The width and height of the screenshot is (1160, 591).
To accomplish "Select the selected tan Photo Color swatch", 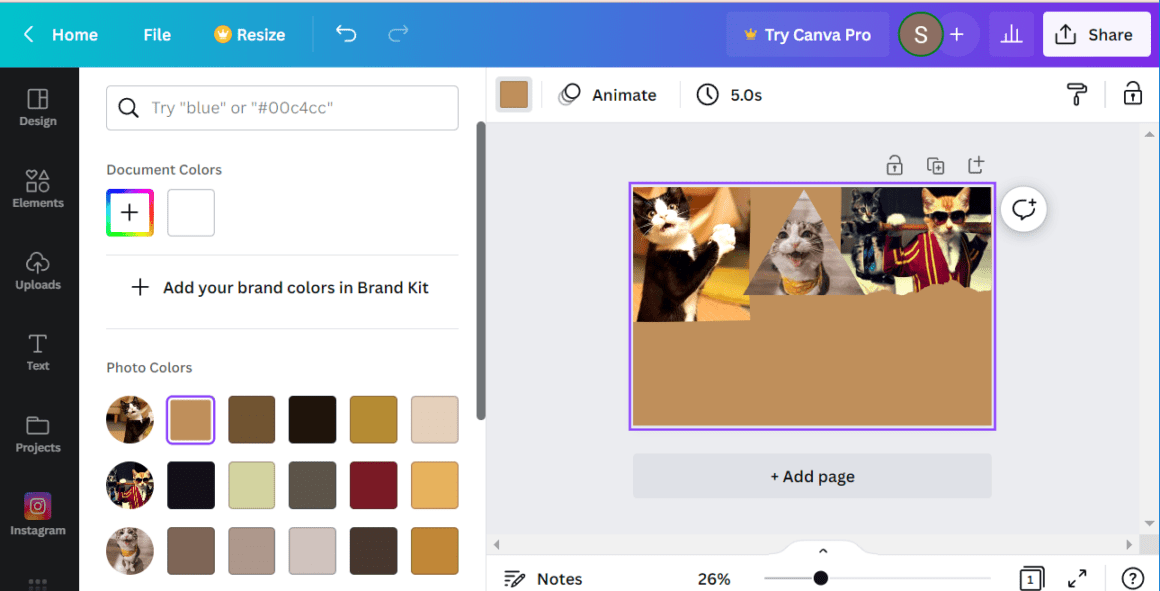I will 190,419.
